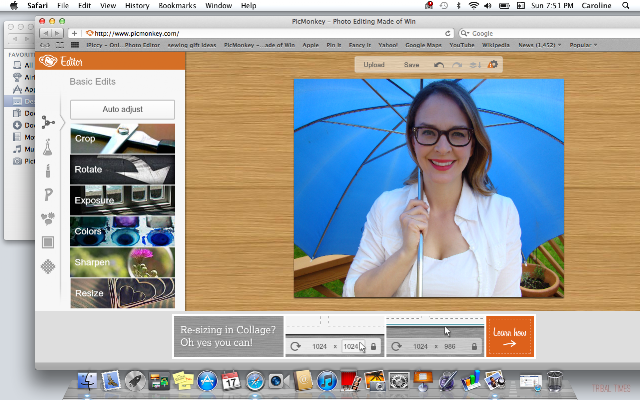This screenshot has height=400, width=640.
Task: Open the Reading List glasses icon
Action: click(x=44, y=45)
